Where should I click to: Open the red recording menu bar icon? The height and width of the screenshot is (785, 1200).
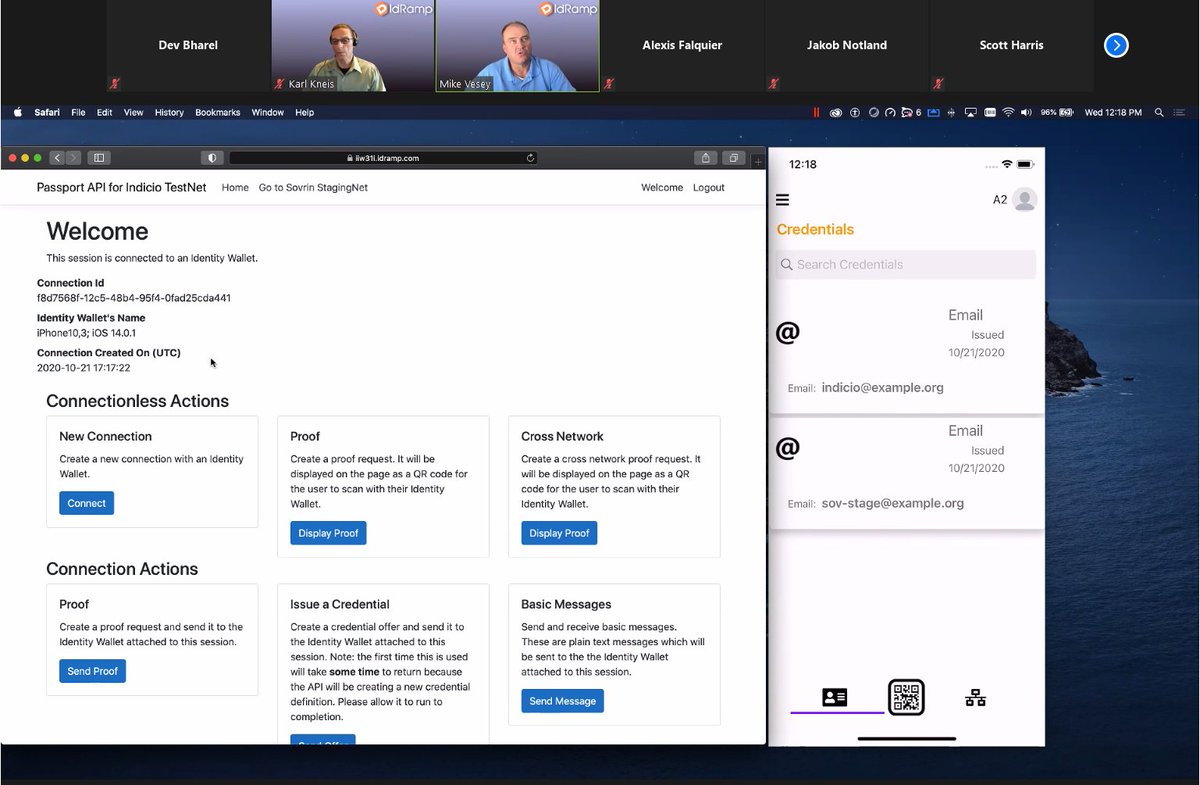pos(816,112)
